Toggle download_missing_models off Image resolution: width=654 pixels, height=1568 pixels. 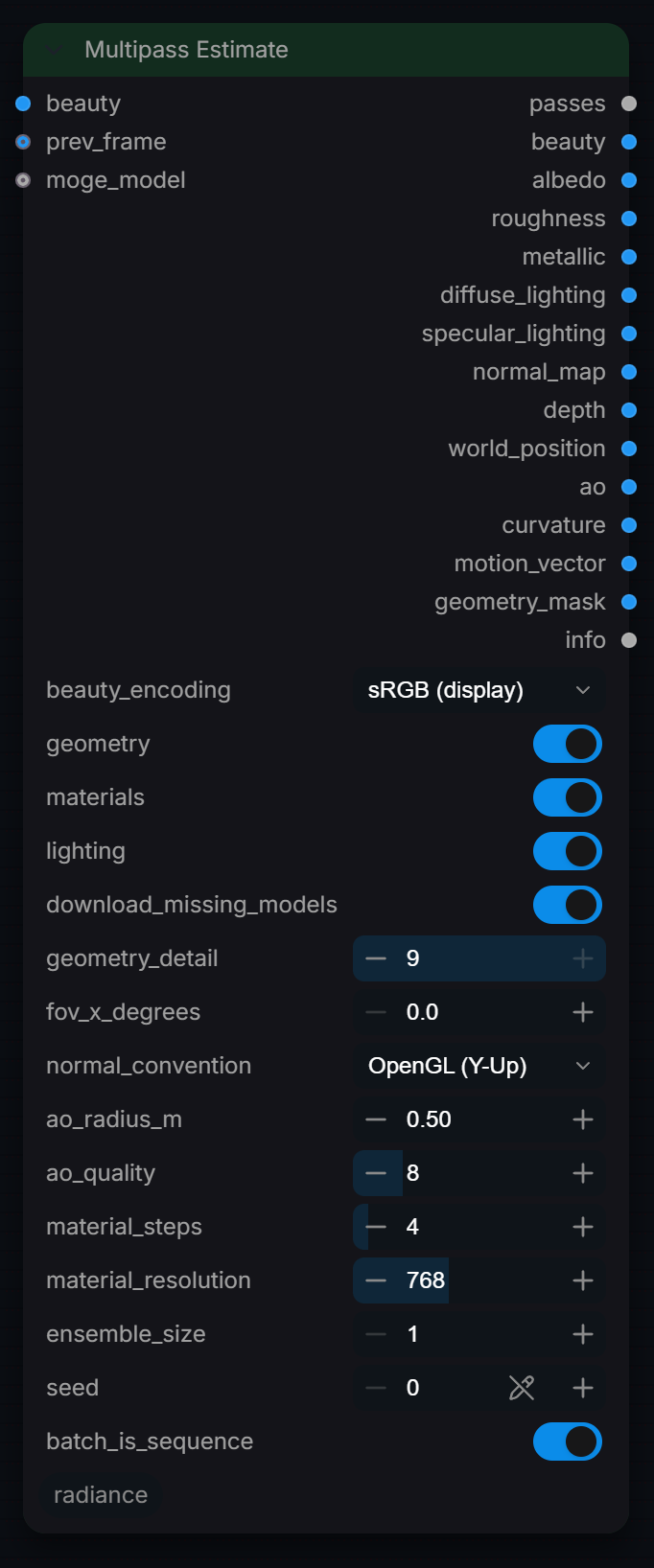[568, 905]
